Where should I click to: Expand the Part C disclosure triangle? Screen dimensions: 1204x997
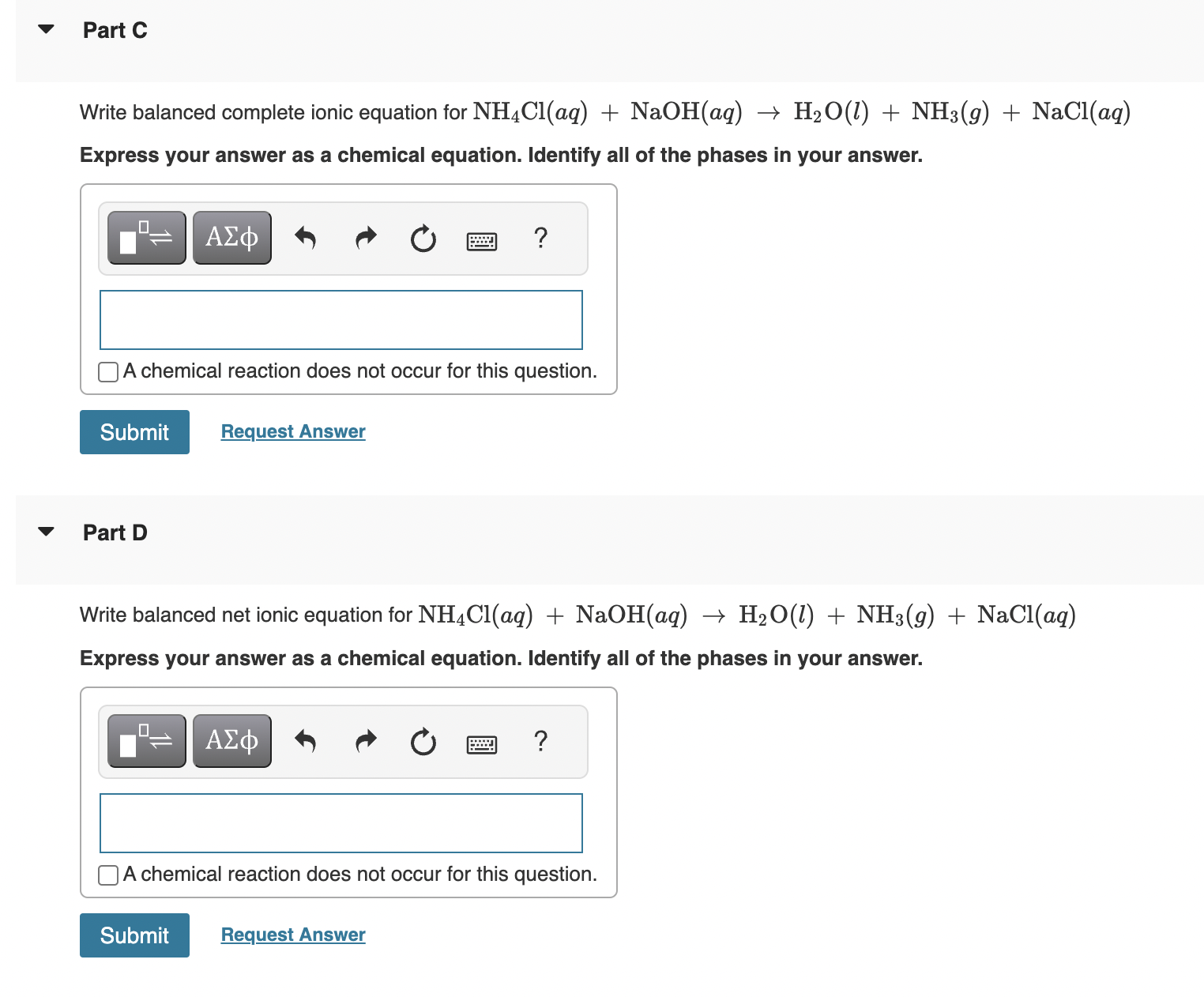pyautogui.click(x=47, y=28)
